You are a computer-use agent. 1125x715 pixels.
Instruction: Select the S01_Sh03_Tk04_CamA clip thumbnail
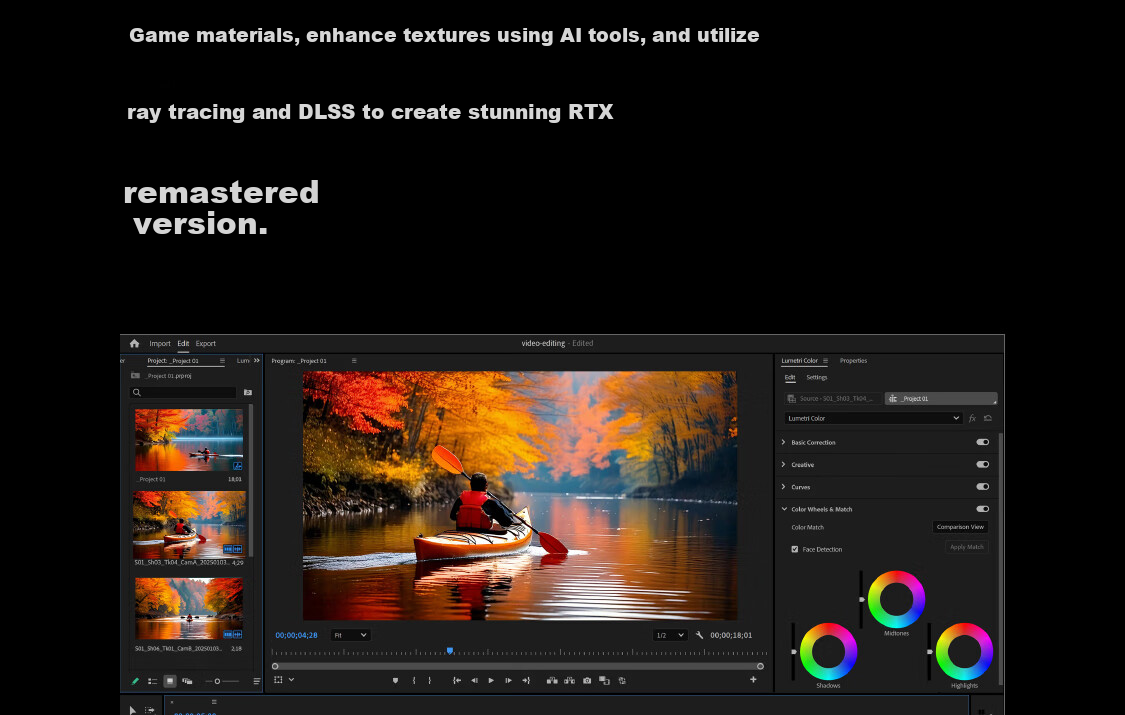pyautogui.click(x=189, y=524)
